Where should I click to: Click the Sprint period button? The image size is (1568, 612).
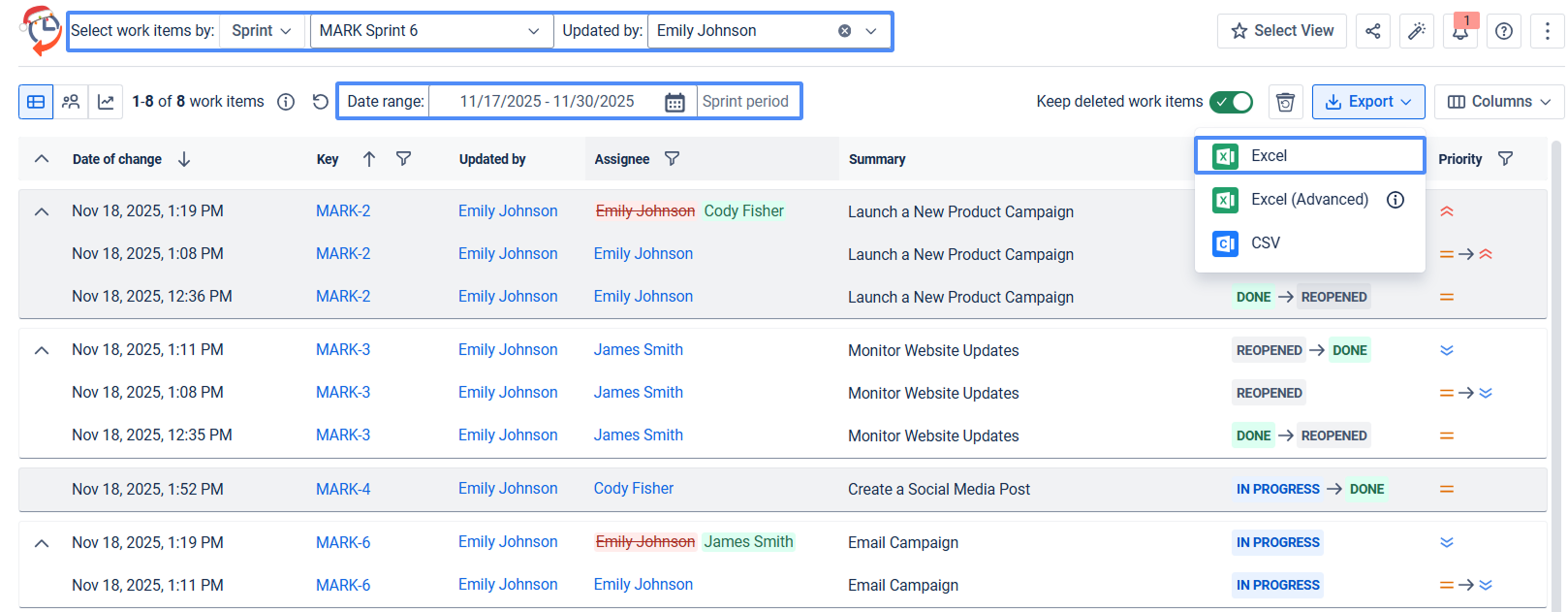click(745, 102)
